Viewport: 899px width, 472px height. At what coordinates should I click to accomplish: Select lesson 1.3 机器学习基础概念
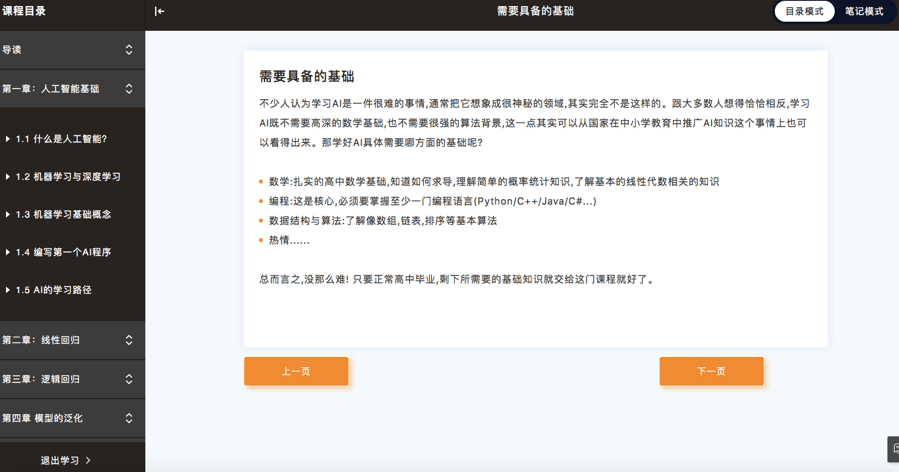63,215
